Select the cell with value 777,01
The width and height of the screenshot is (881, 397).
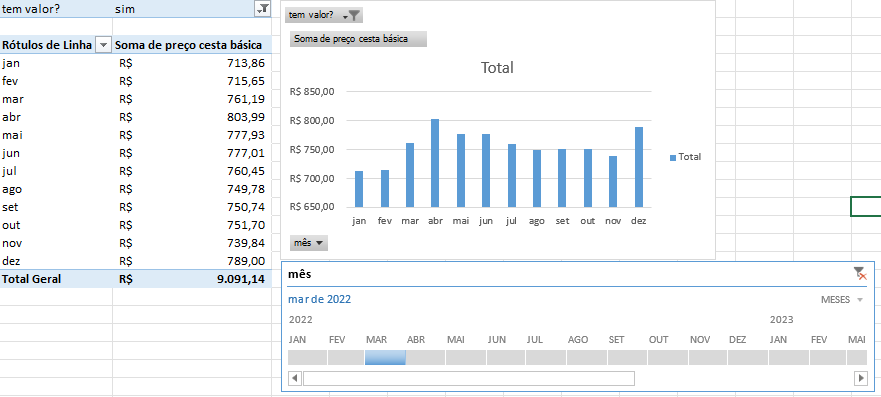[192, 153]
